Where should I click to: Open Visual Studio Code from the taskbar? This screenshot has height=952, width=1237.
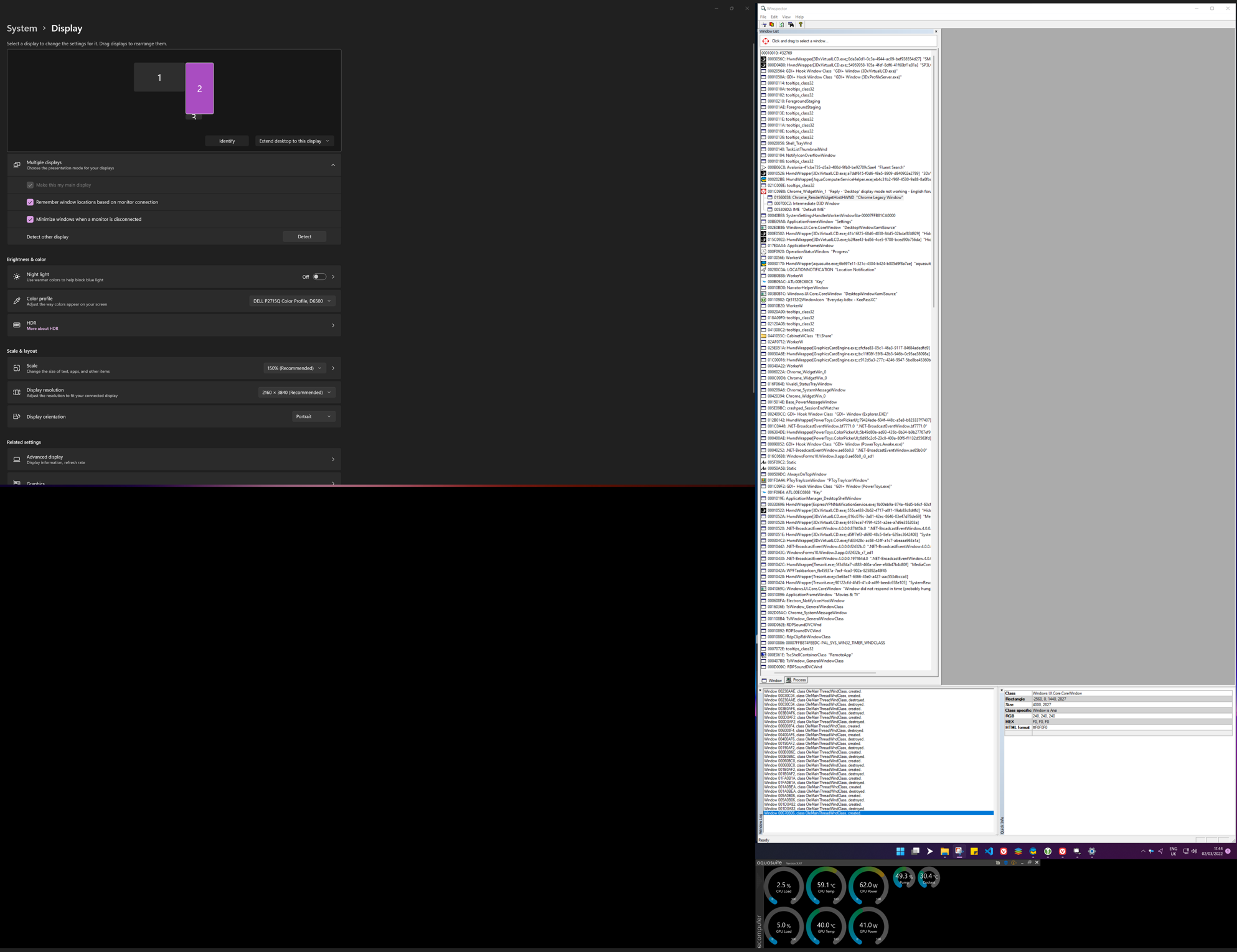[x=989, y=851]
